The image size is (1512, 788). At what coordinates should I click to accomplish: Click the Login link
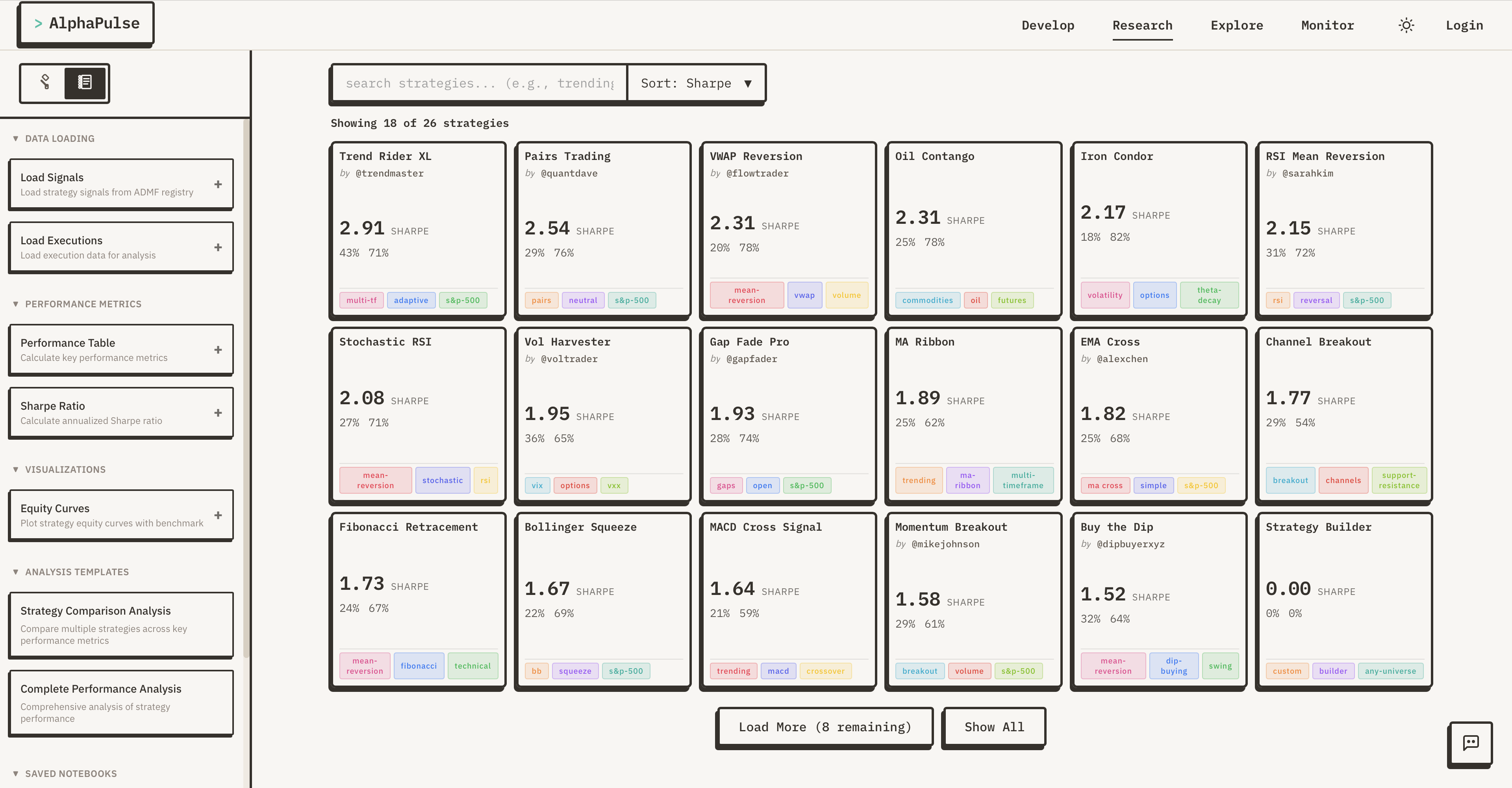click(1464, 25)
